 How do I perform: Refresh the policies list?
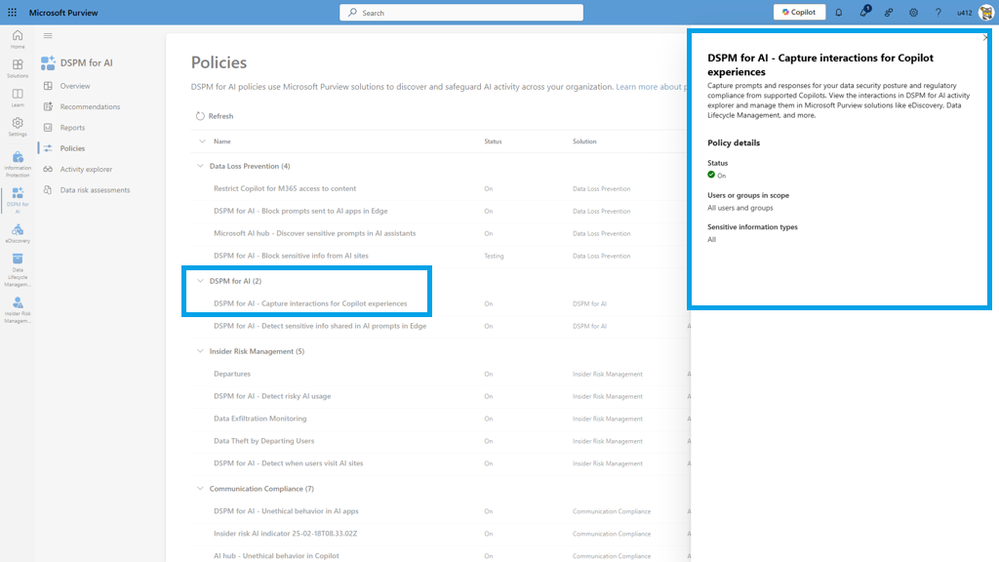tap(215, 116)
